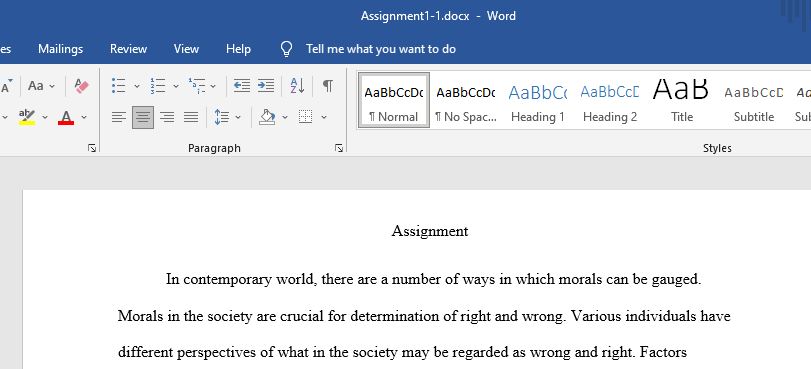Click the Bullets list icon
The width and height of the screenshot is (811, 369).
point(119,85)
